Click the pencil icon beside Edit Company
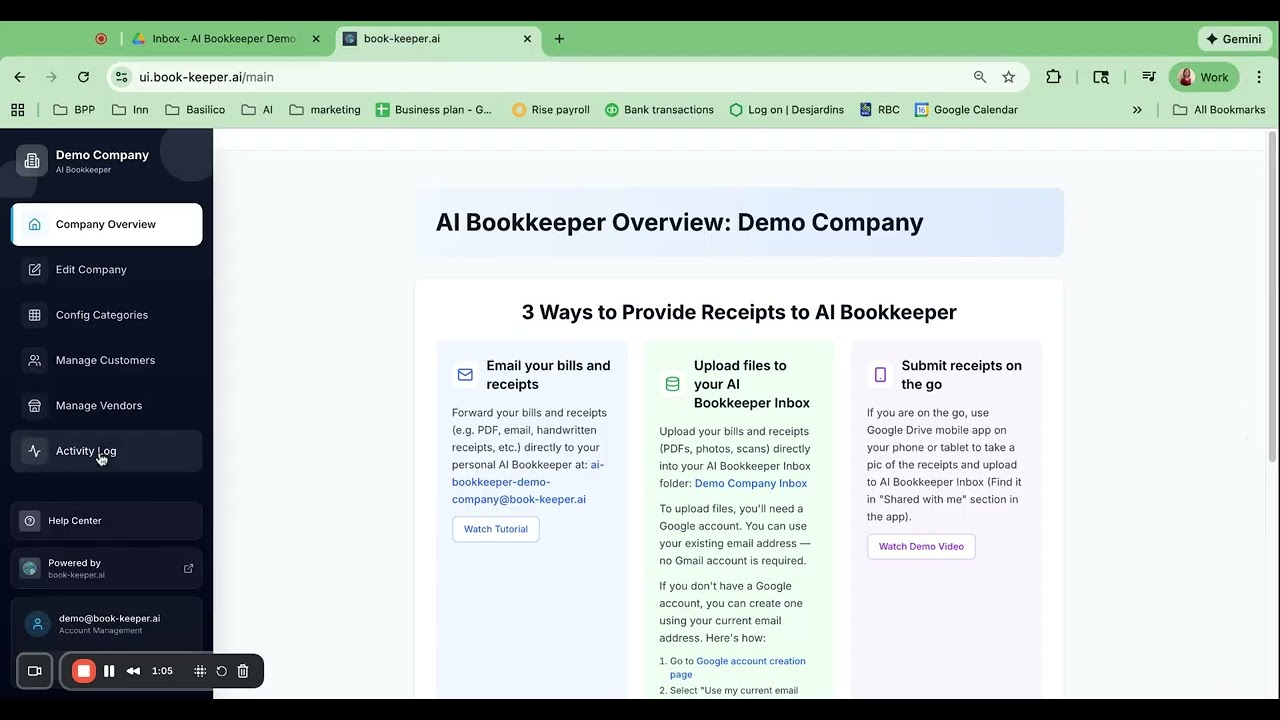The height and width of the screenshot is (720, 1280). pos(35,269)
